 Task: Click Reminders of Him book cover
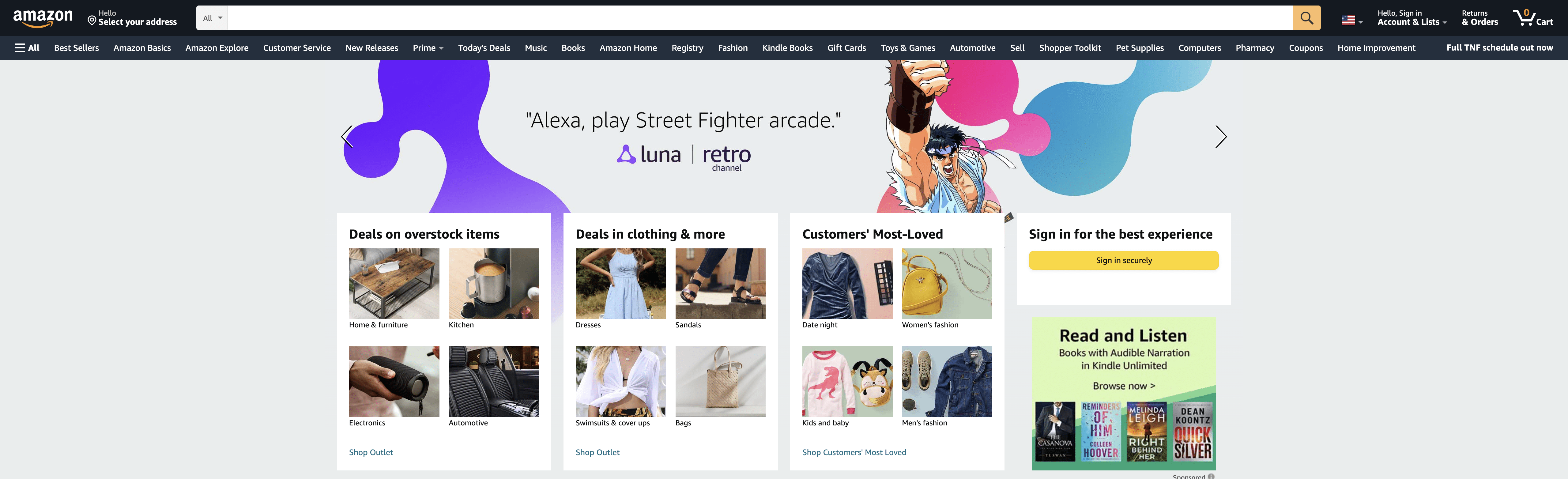pos(1101,432)
